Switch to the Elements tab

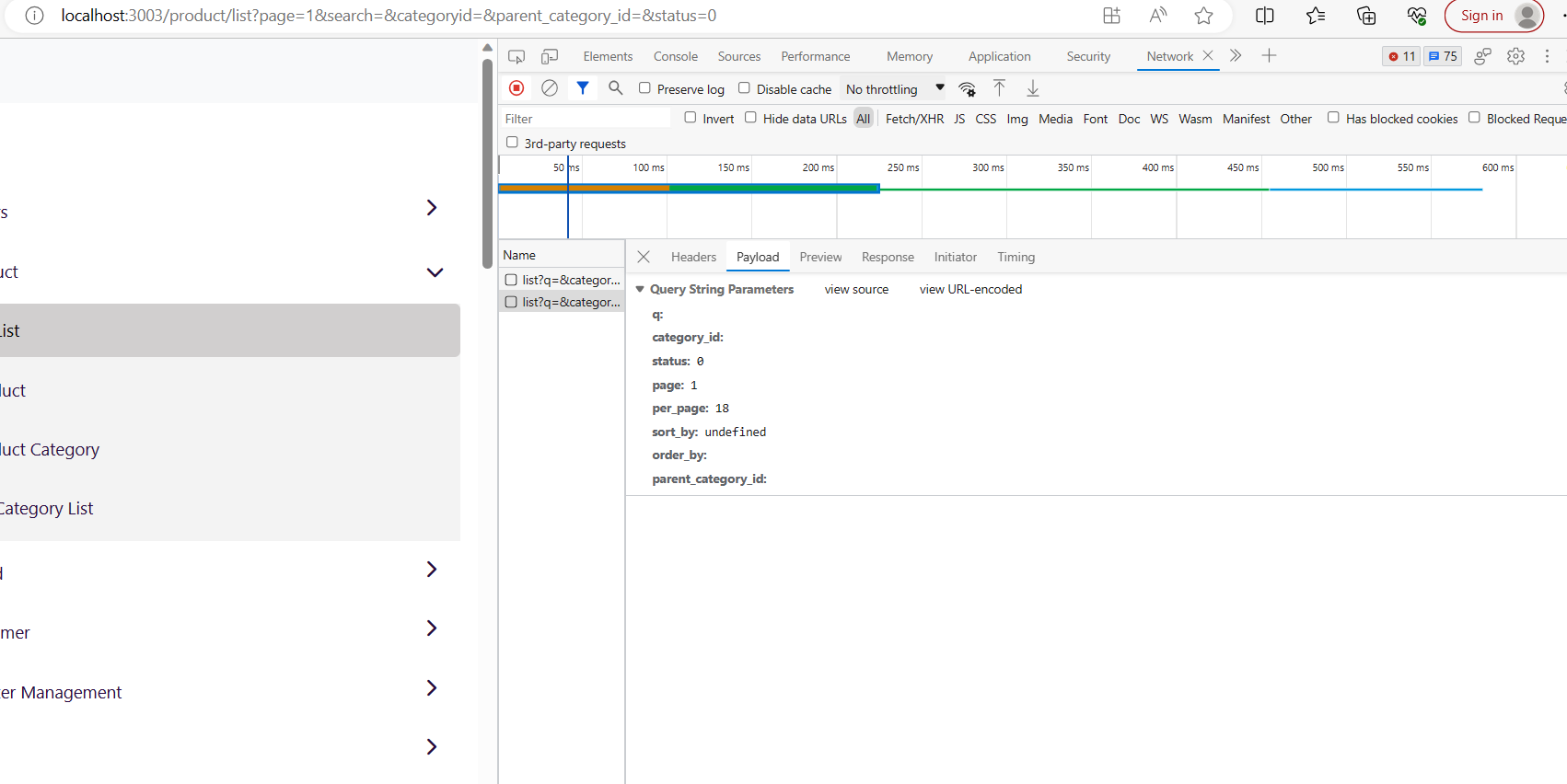[608, 56]
